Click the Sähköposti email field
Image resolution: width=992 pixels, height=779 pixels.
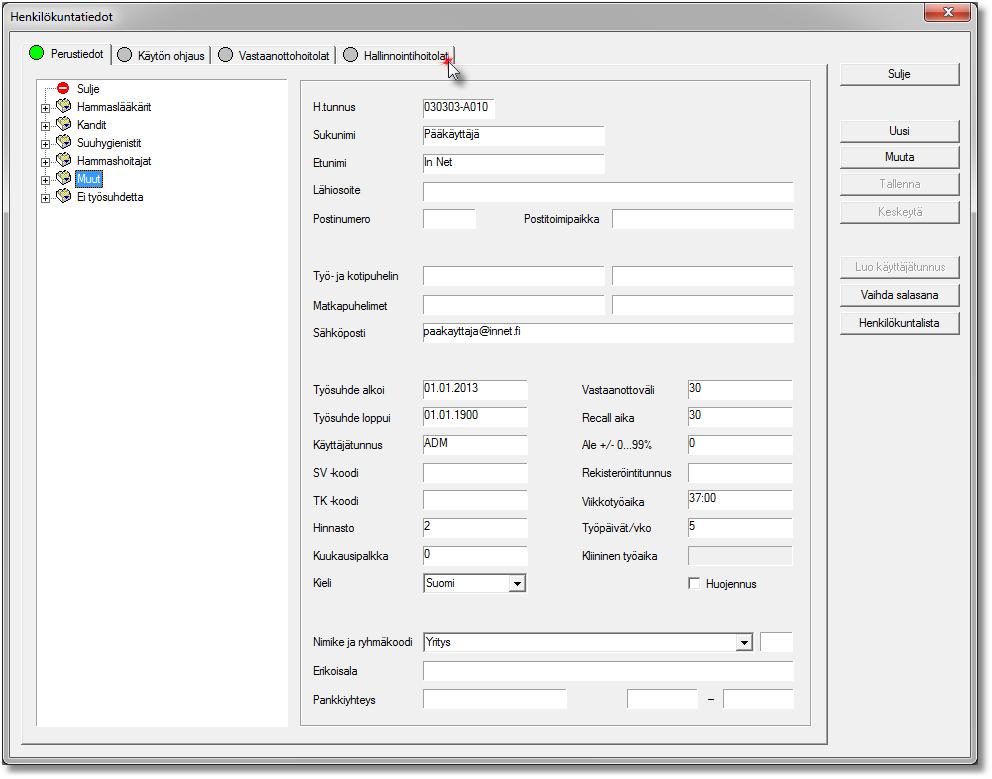(x=608, y=333)
